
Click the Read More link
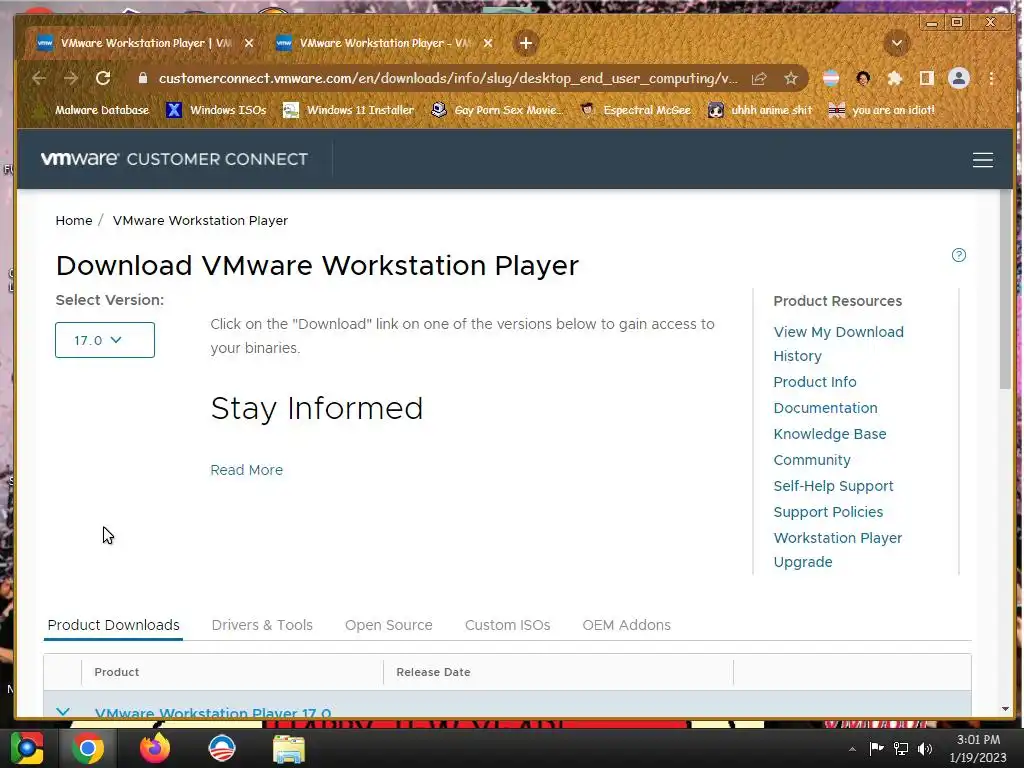click(246, 470)
